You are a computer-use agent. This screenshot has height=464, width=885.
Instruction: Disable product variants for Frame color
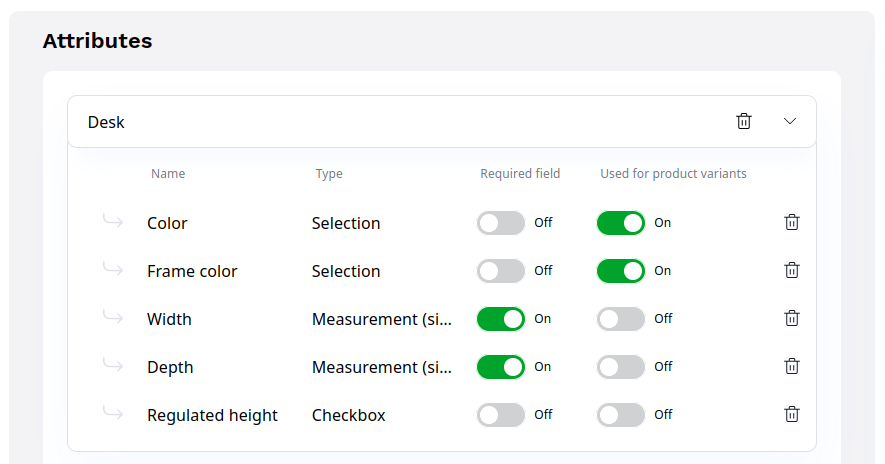pos(621,271)
